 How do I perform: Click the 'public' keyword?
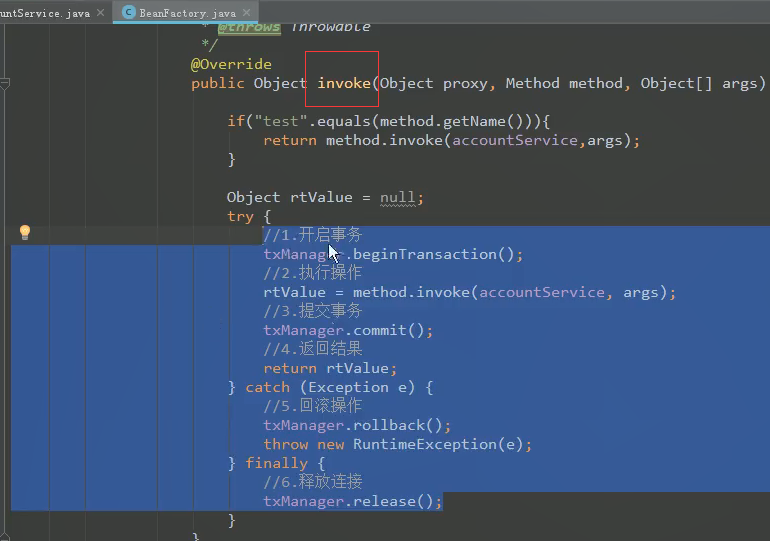[x=218, y=84]
